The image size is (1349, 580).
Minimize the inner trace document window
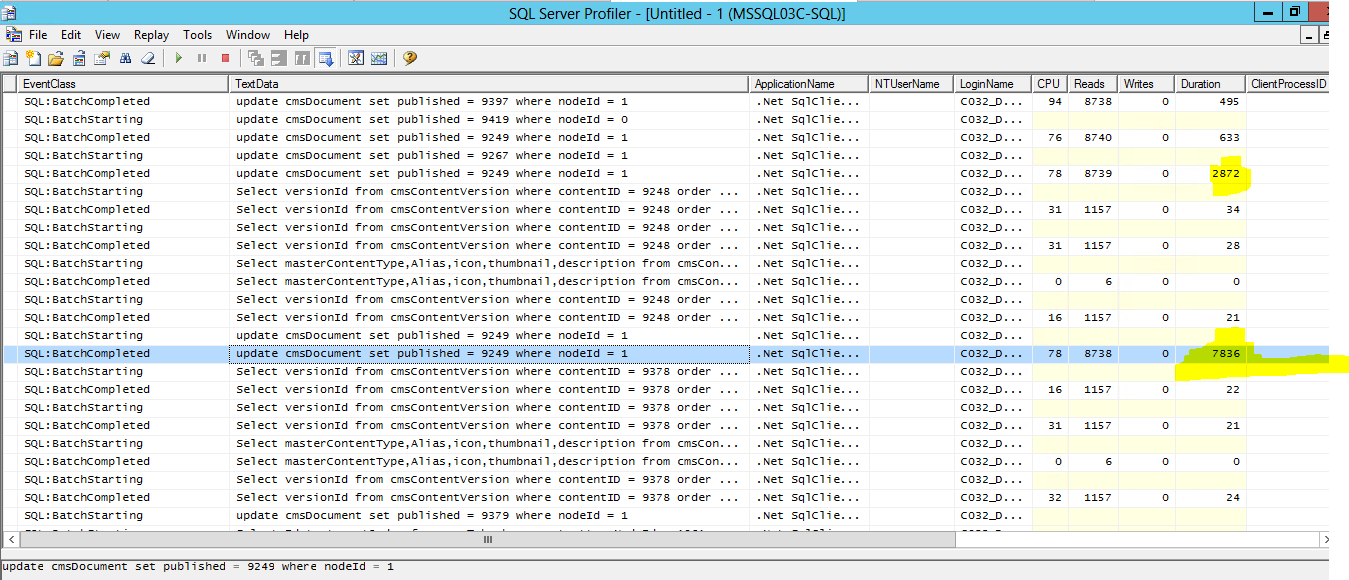[1309, 35]
